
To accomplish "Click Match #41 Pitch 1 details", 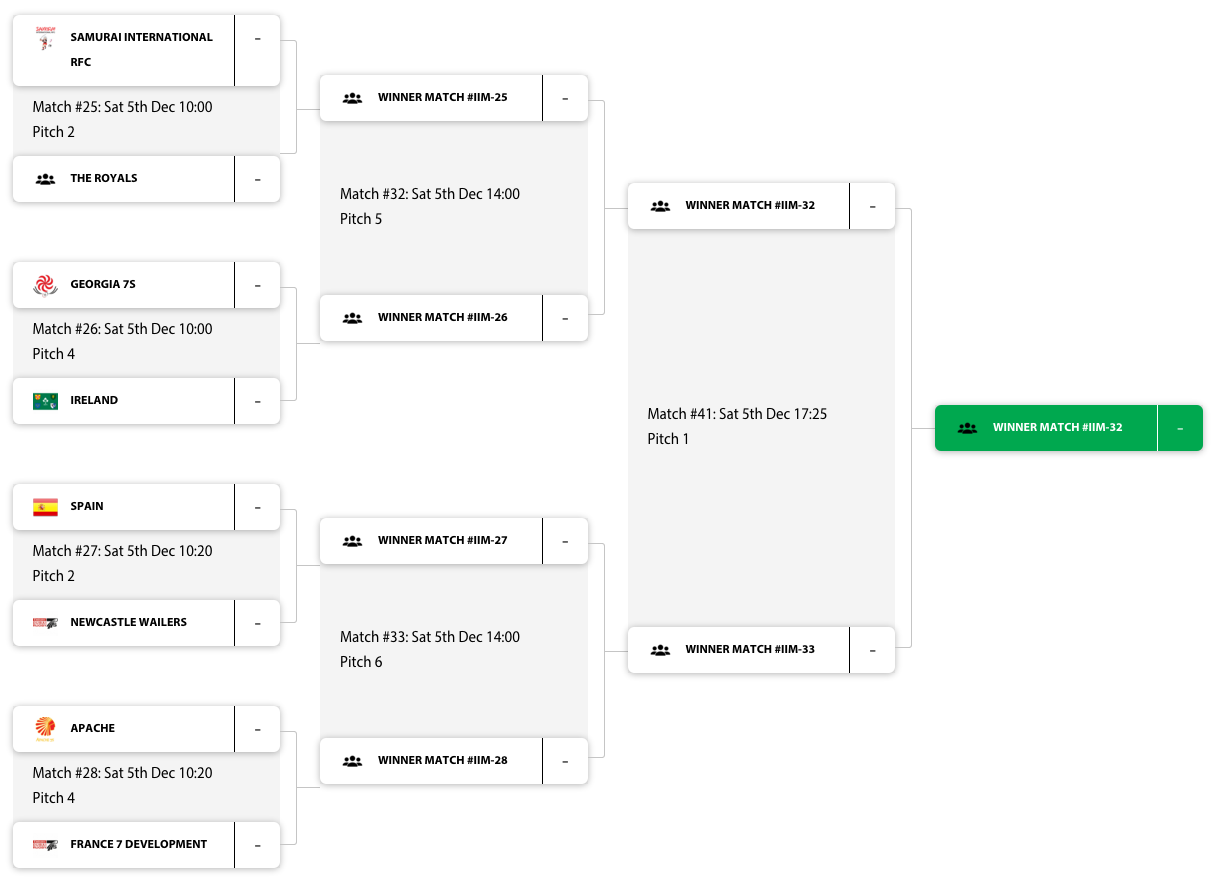I will [x=737, y=426].
